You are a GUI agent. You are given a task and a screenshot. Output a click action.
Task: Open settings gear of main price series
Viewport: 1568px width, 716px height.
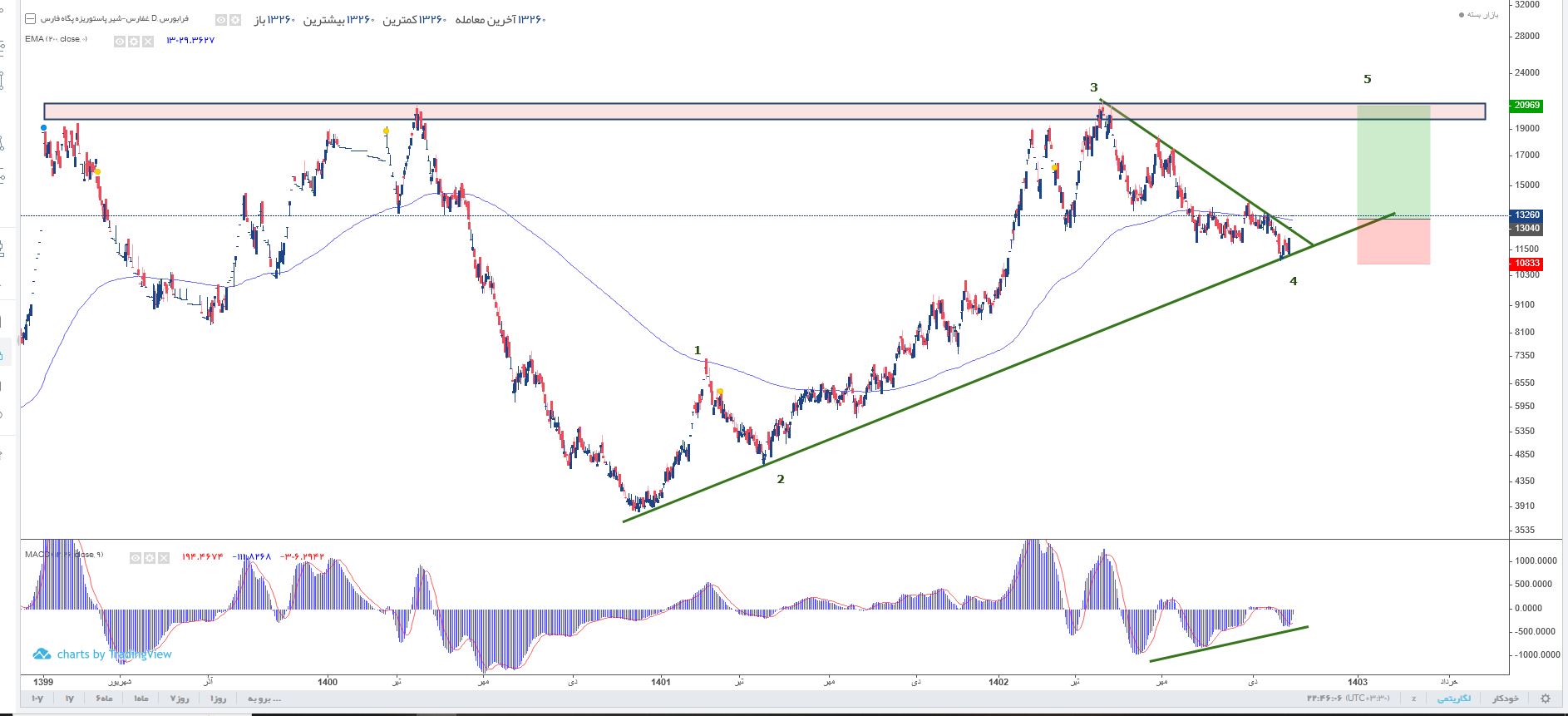[235, 19]
